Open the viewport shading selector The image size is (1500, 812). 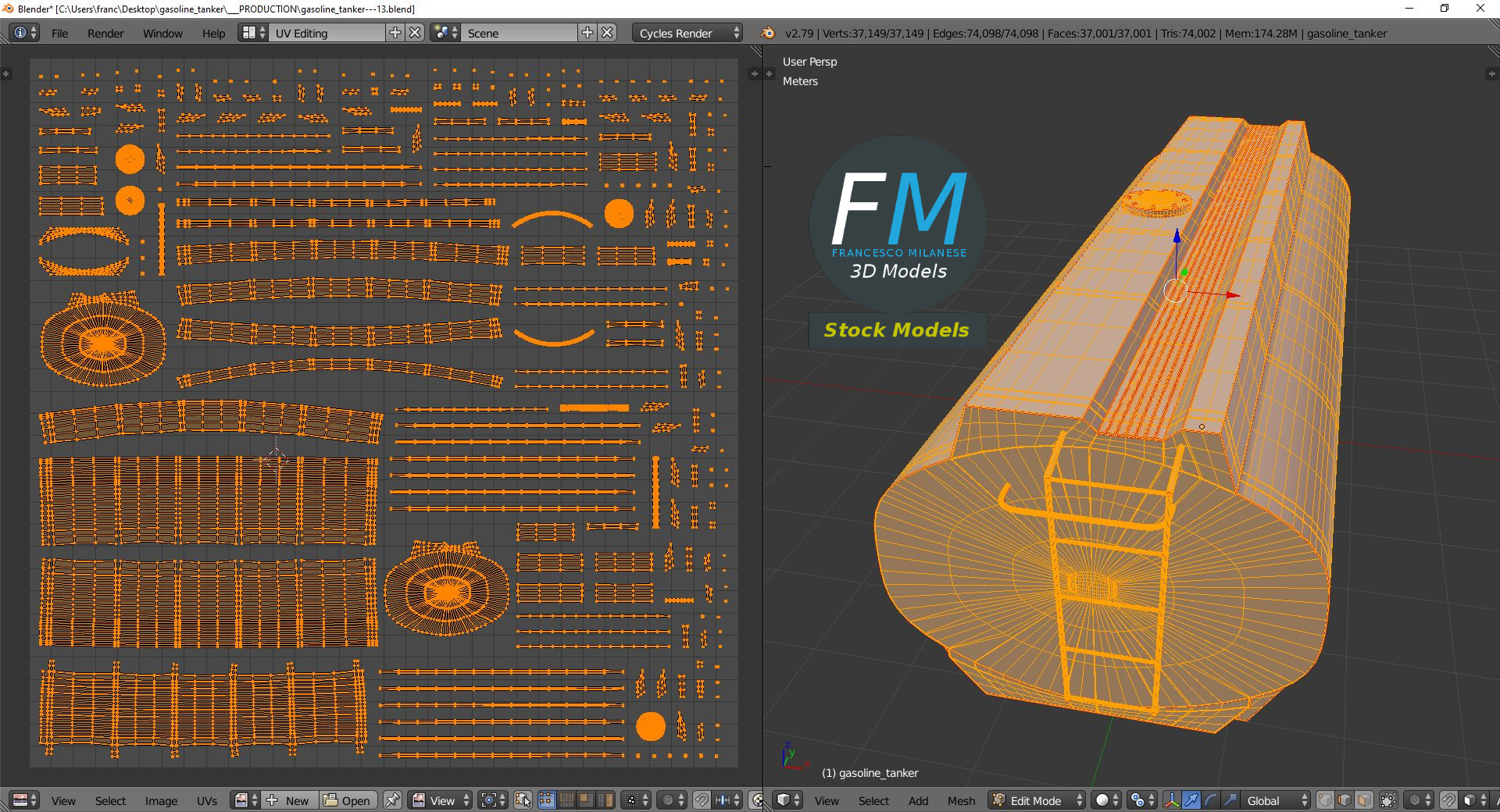pyautogui.click(x=1106, y=800)
